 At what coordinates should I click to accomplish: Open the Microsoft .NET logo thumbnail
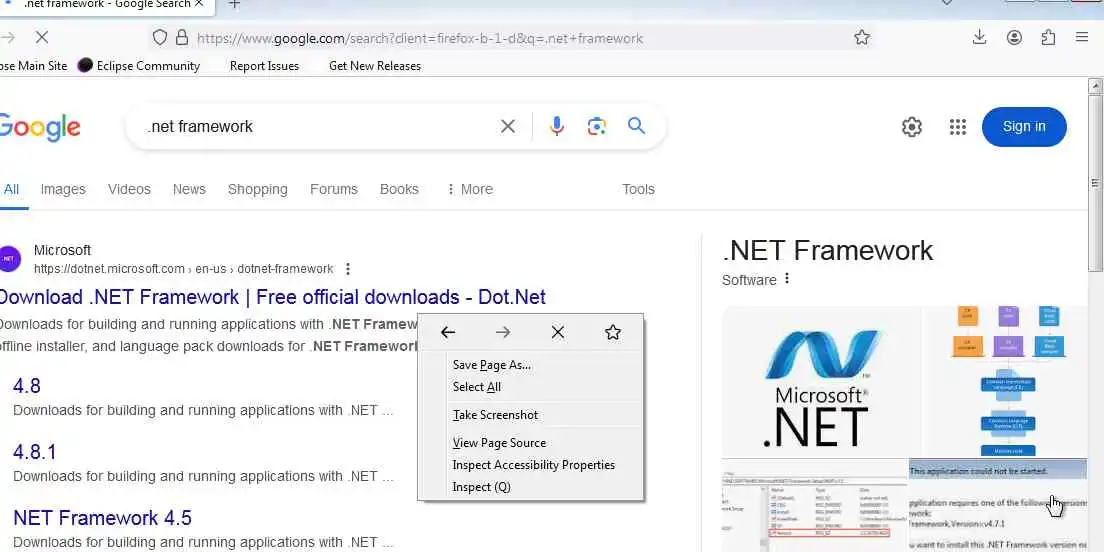pyautogui.click(x=821, y=381)
